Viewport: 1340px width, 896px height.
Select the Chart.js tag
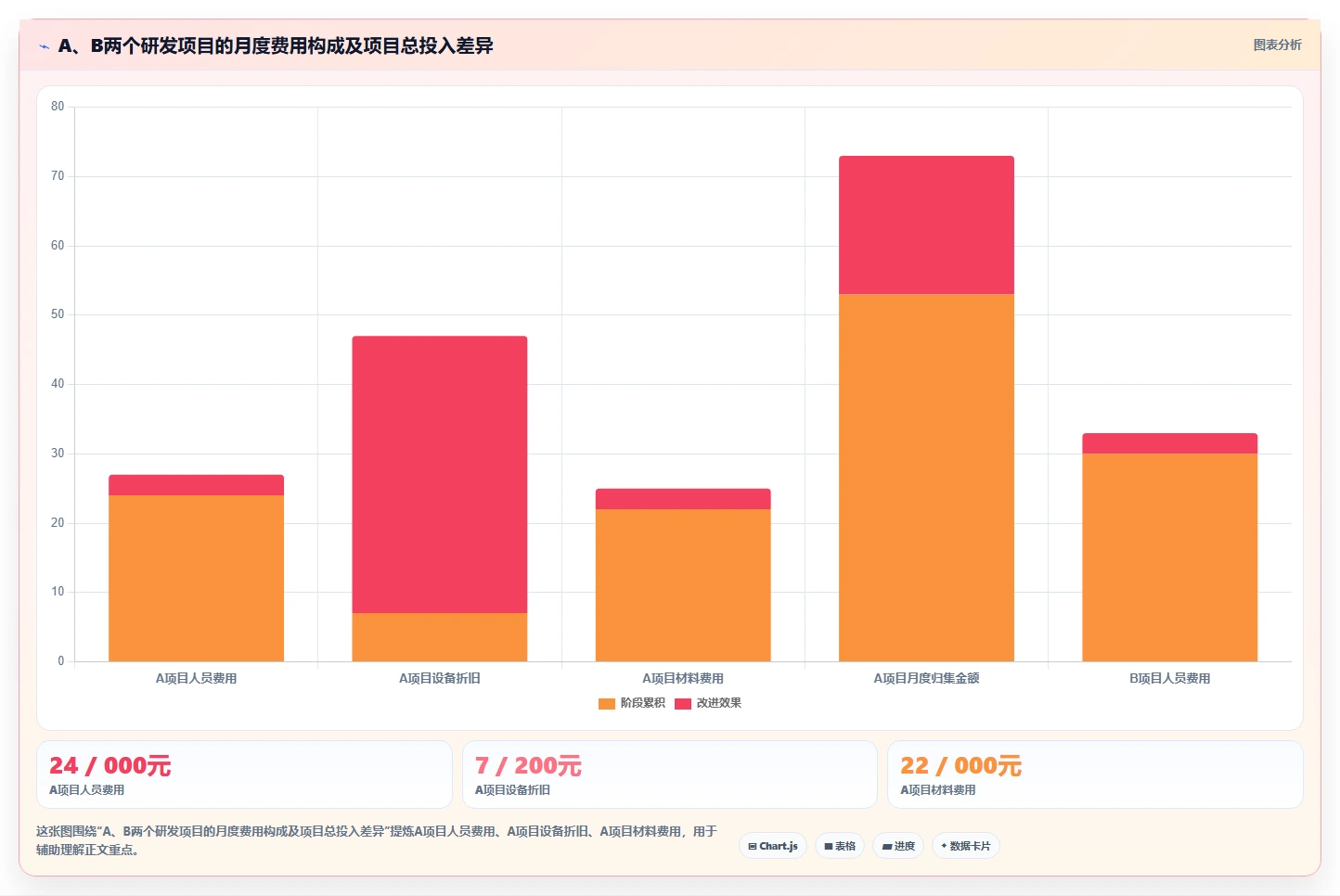click(773, 846)
